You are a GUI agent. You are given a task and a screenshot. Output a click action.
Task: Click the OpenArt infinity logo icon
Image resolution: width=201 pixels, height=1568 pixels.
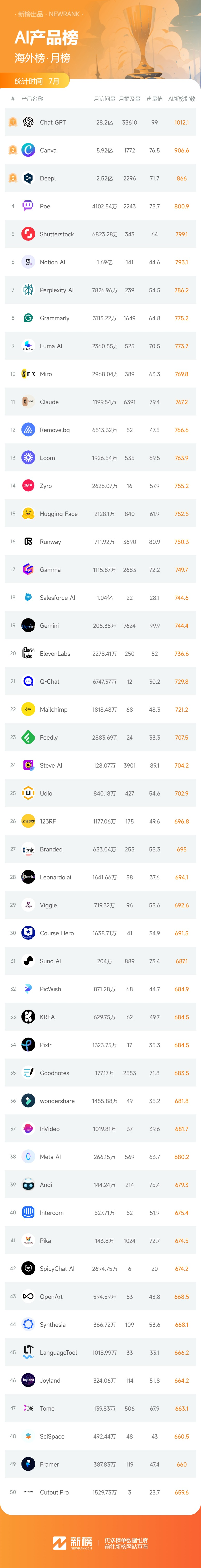click(x=28, y=1296)
